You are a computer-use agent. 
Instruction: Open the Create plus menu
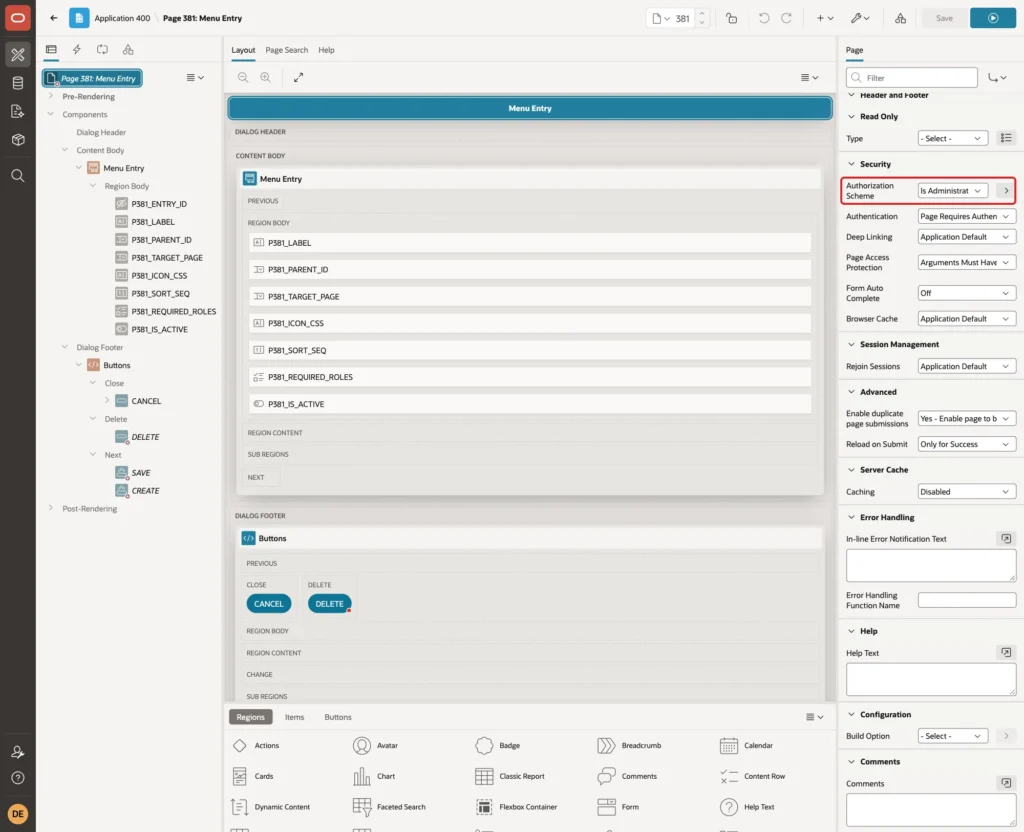[x=824, y=18]
